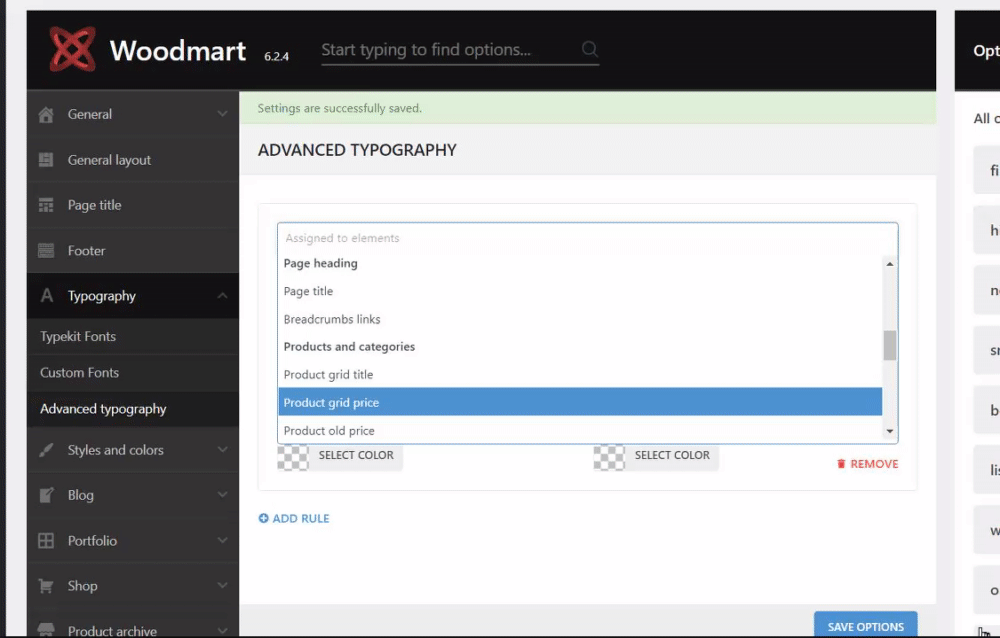The height and width of the screenshot is (638, 1000).
Task: Click the Portfolio grid icon
Action: coord(46,540)
